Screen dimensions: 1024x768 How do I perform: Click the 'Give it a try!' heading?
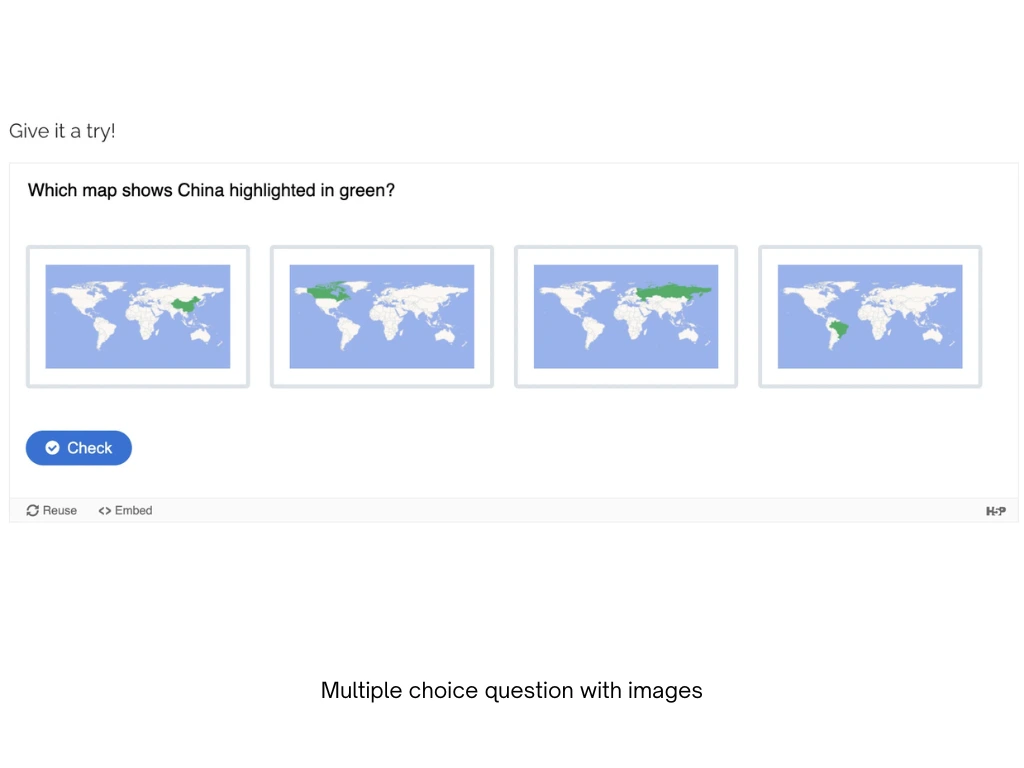(62, 131)
